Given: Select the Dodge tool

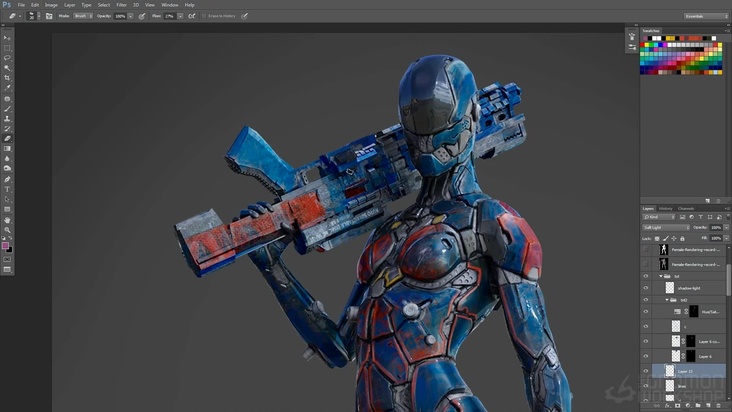Looking at the screenshot, I should click(x=7, y=168).
